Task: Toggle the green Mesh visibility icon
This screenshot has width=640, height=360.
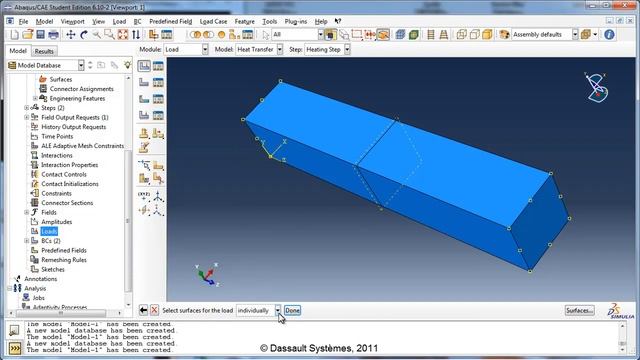Action: click(x=413, y=35)
